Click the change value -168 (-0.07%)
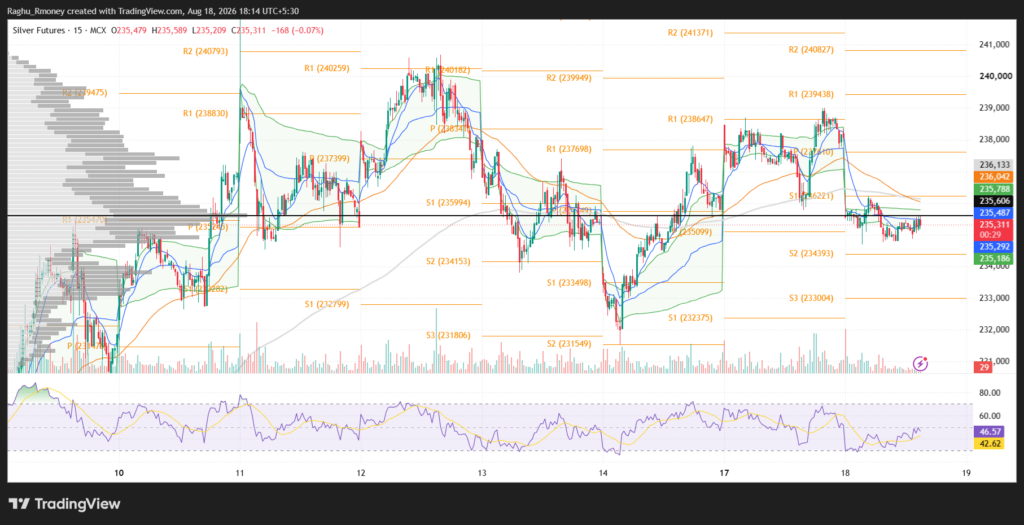The width and height of the screenshot is (1024, 525). [x=298, y=30]
